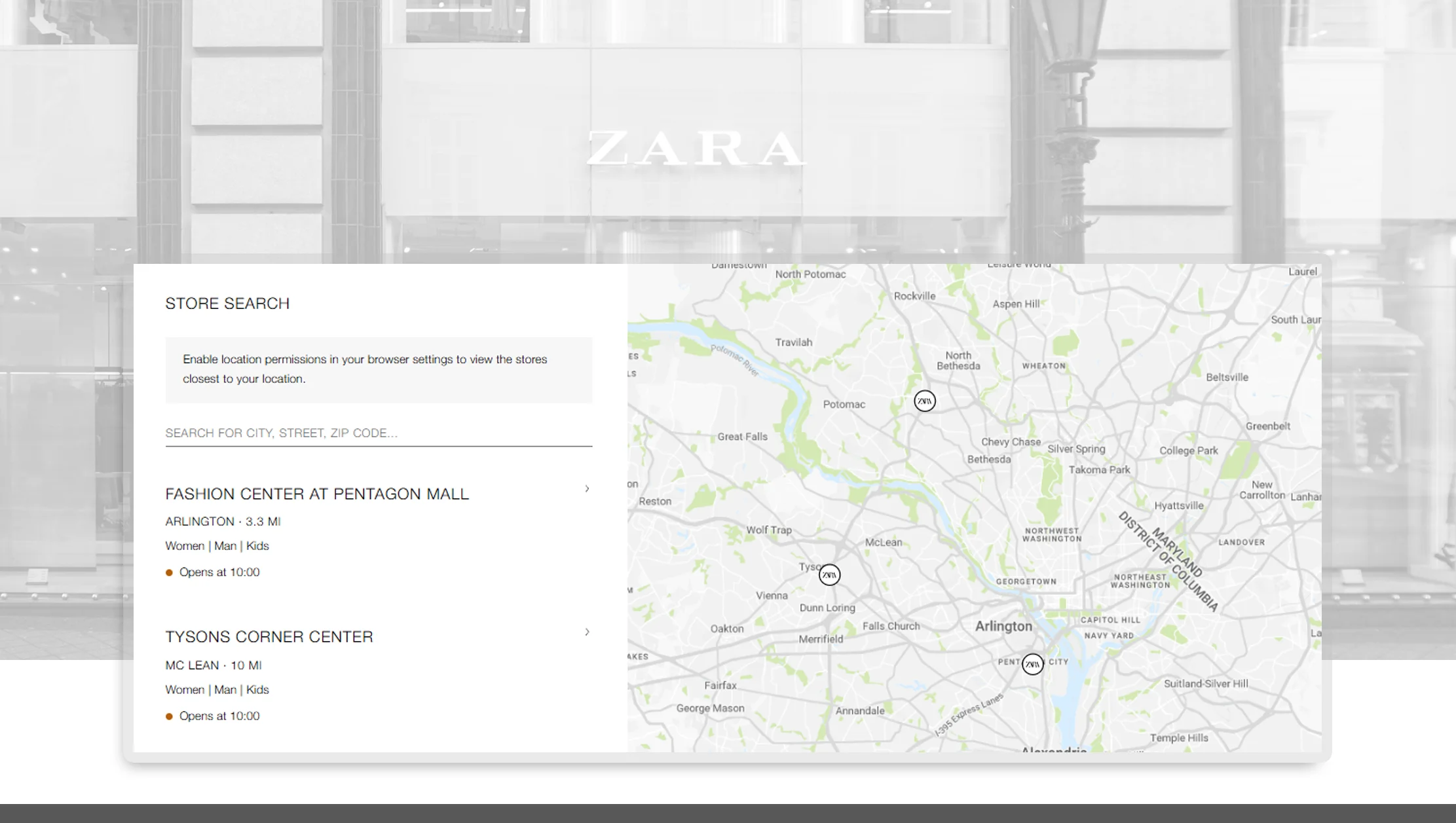Screen dimensions: 1456x823
Task: Click the Georgetown label on the map
Action: point(1026,581)
